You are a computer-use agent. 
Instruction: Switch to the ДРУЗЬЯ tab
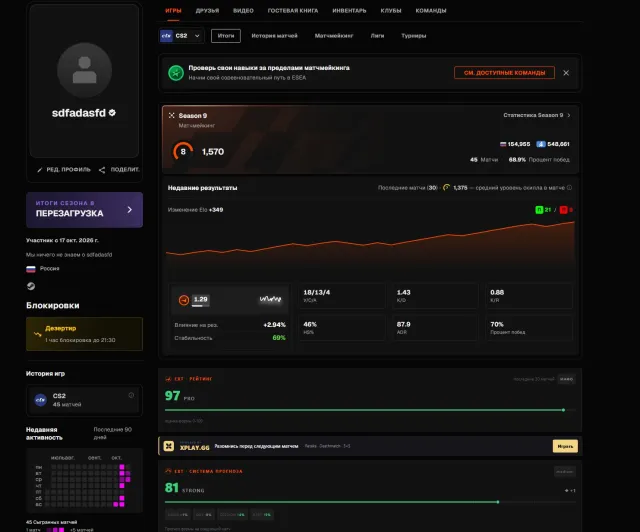click(207, 11)
